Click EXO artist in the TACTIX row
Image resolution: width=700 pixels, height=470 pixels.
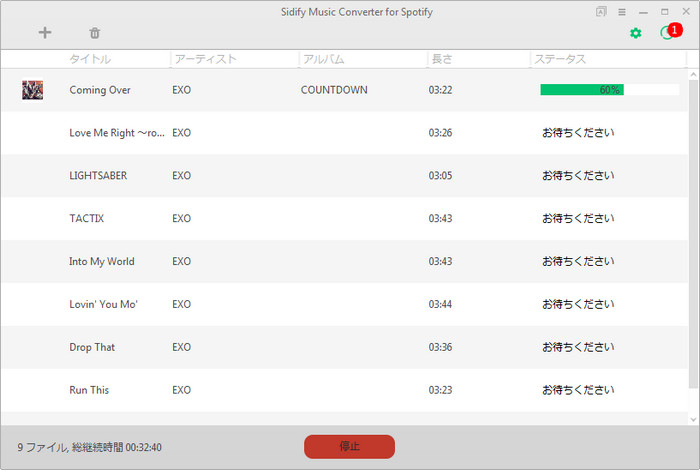coord(182,219)
